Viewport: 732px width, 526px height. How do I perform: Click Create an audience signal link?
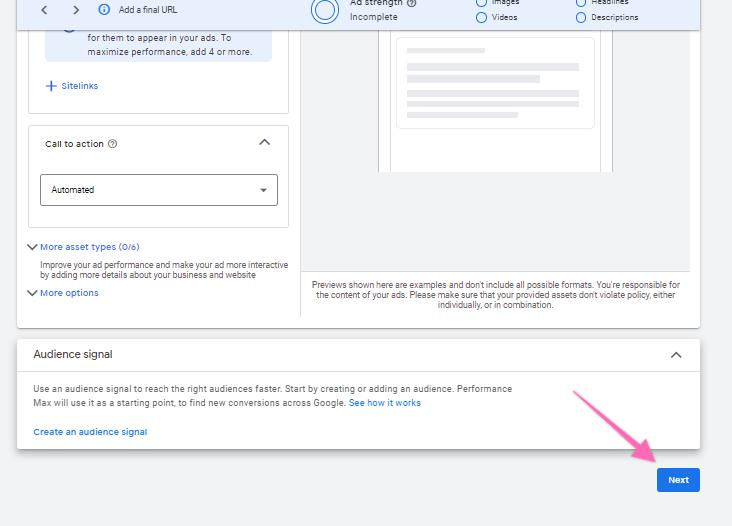pyautogui.click(x=90, y=432)
